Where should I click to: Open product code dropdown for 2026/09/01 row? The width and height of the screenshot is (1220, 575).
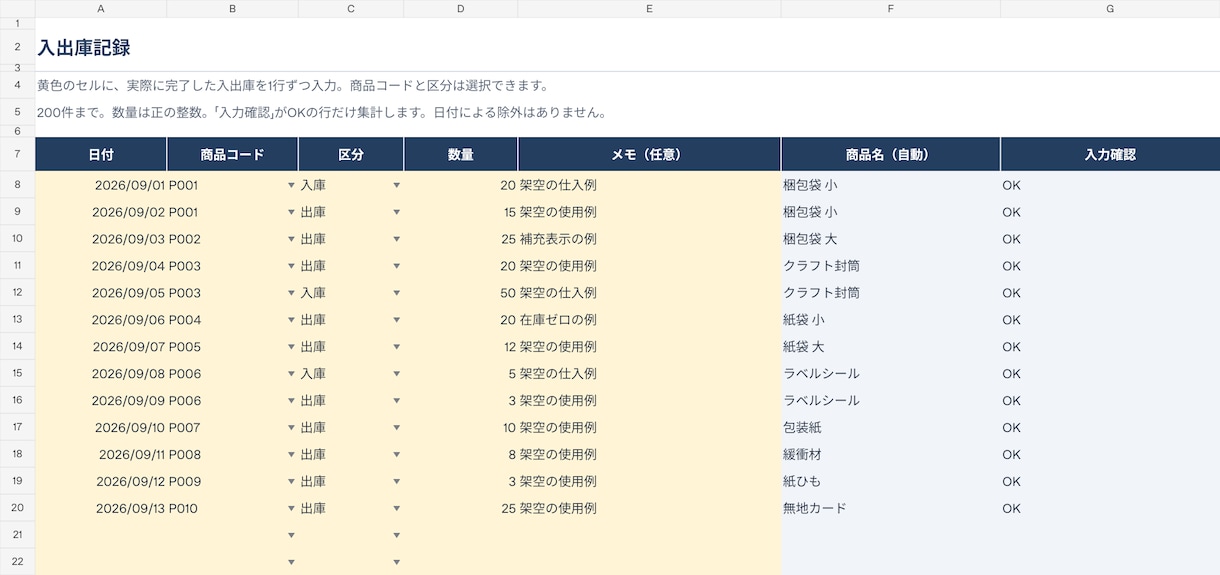point(291,185)
